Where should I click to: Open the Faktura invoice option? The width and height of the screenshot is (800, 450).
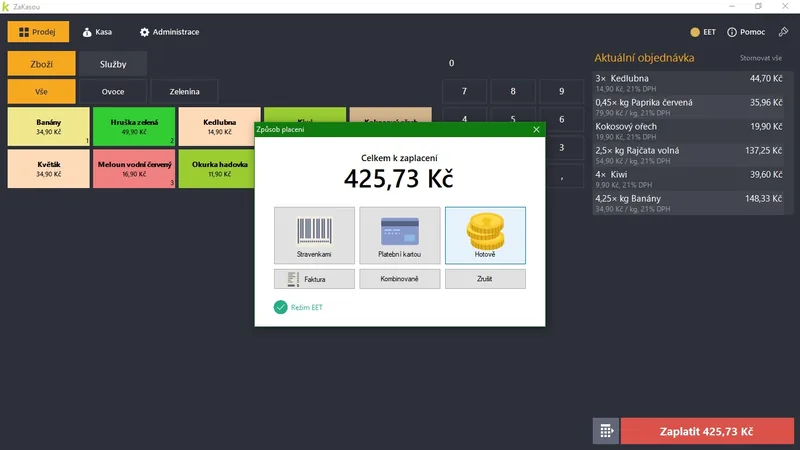click(x=314, y=279)
